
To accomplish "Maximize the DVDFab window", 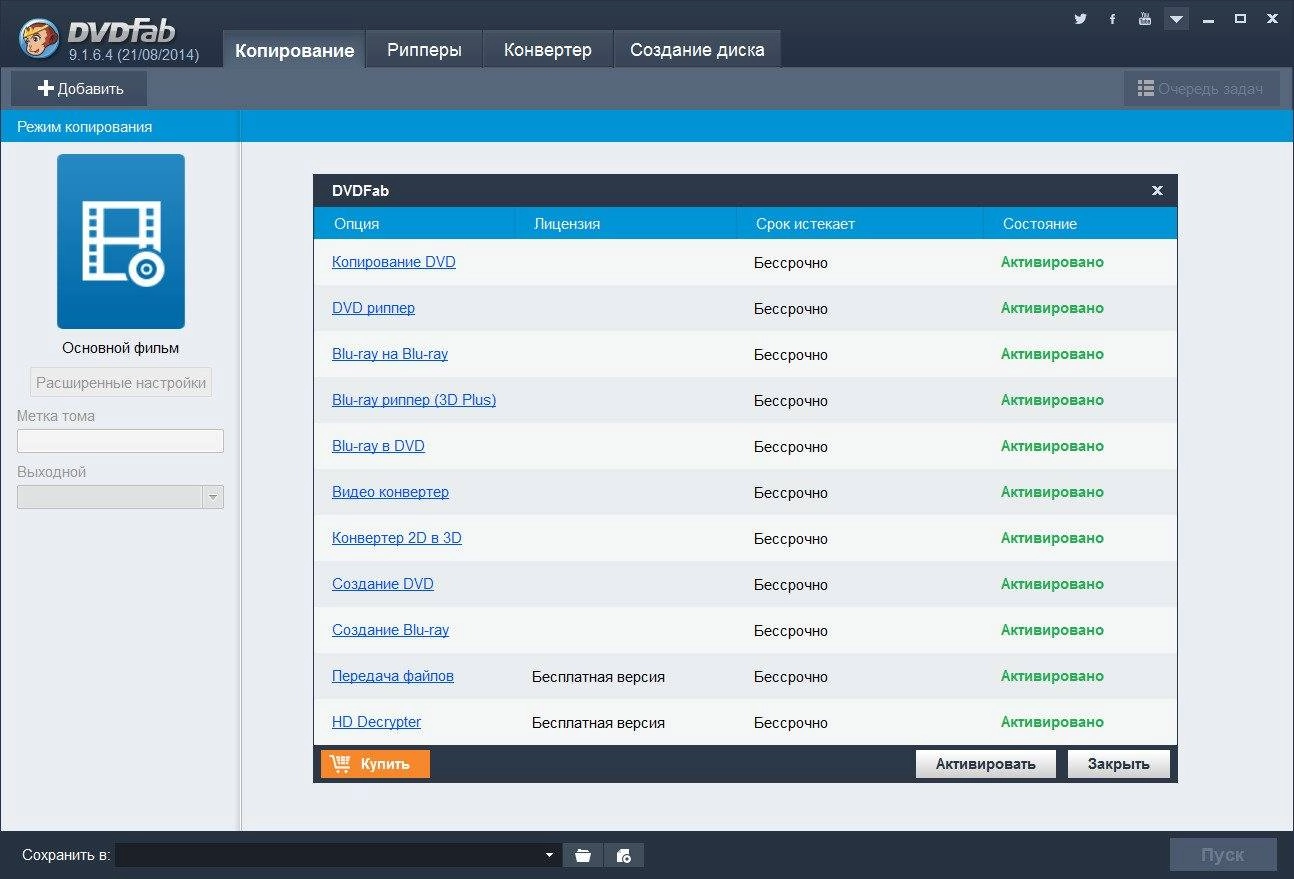I will [x=1240, y=19].
